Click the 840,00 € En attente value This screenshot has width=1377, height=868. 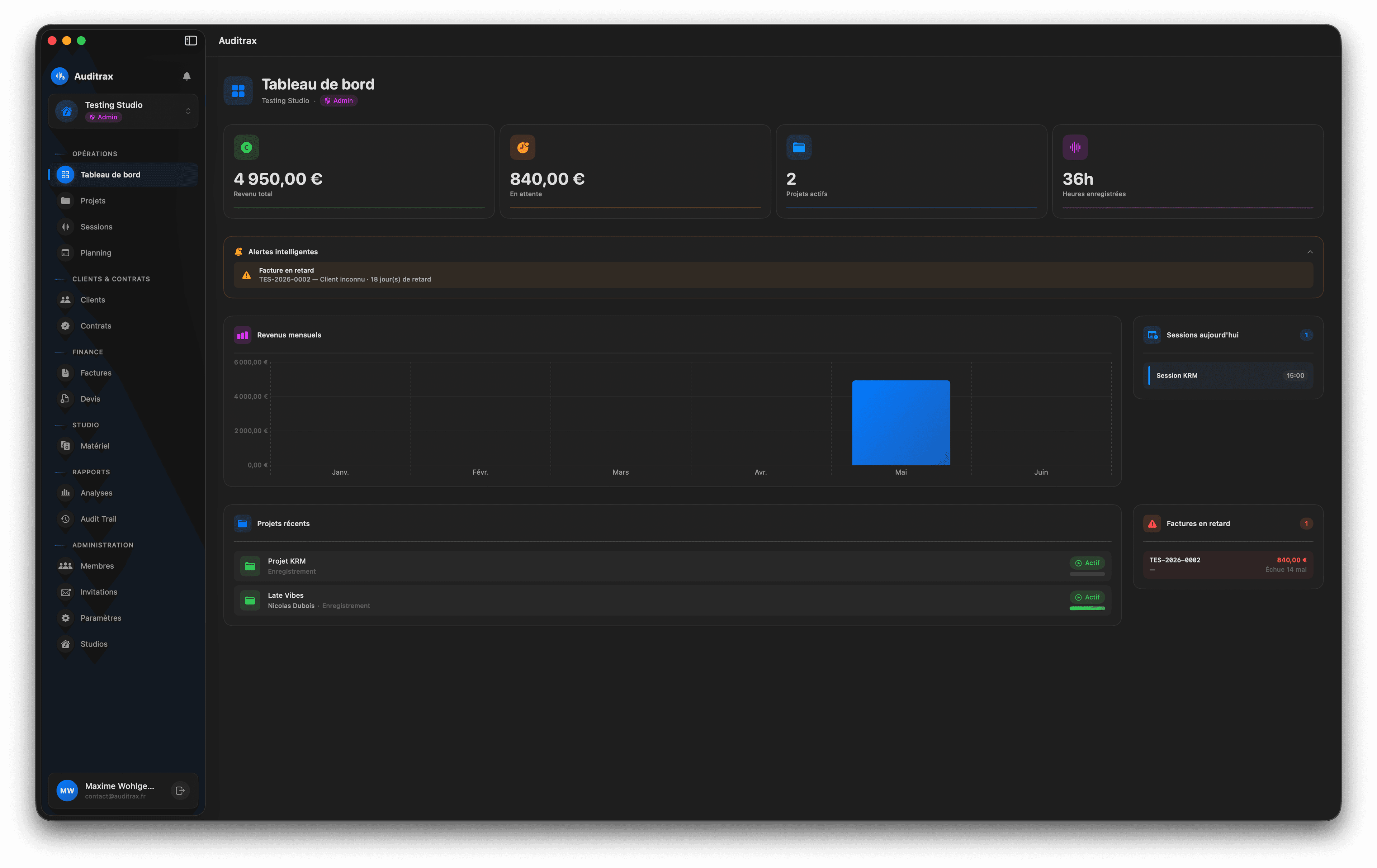point(547,179)
